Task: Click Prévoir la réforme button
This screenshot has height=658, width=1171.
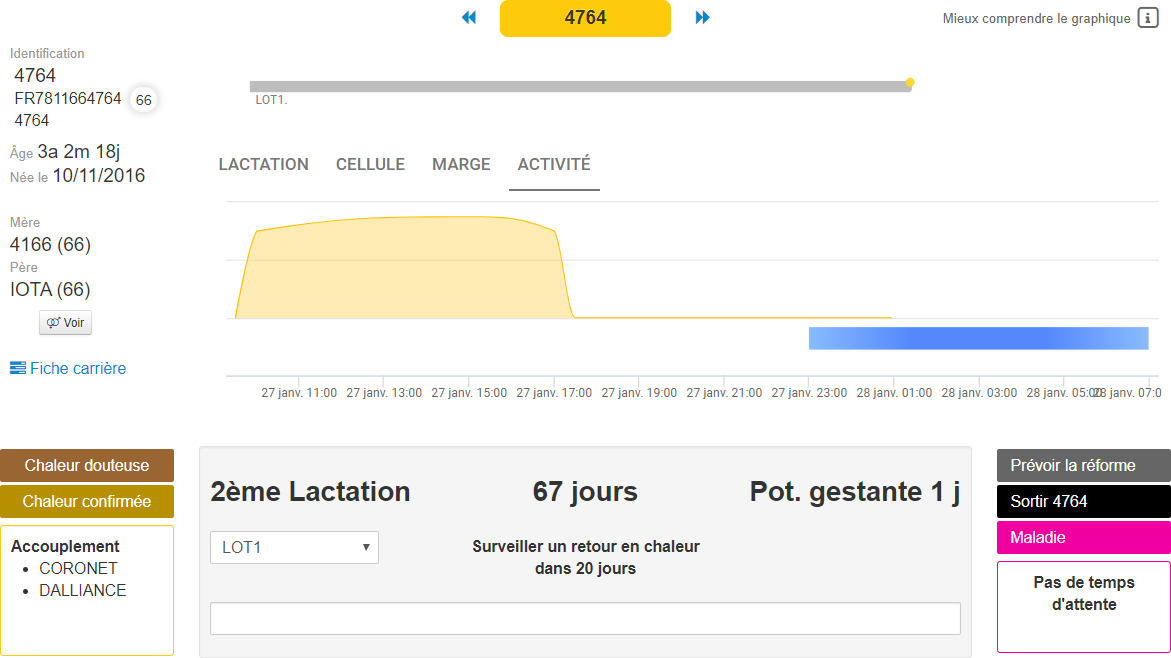Action: [x=1084, y=465]
